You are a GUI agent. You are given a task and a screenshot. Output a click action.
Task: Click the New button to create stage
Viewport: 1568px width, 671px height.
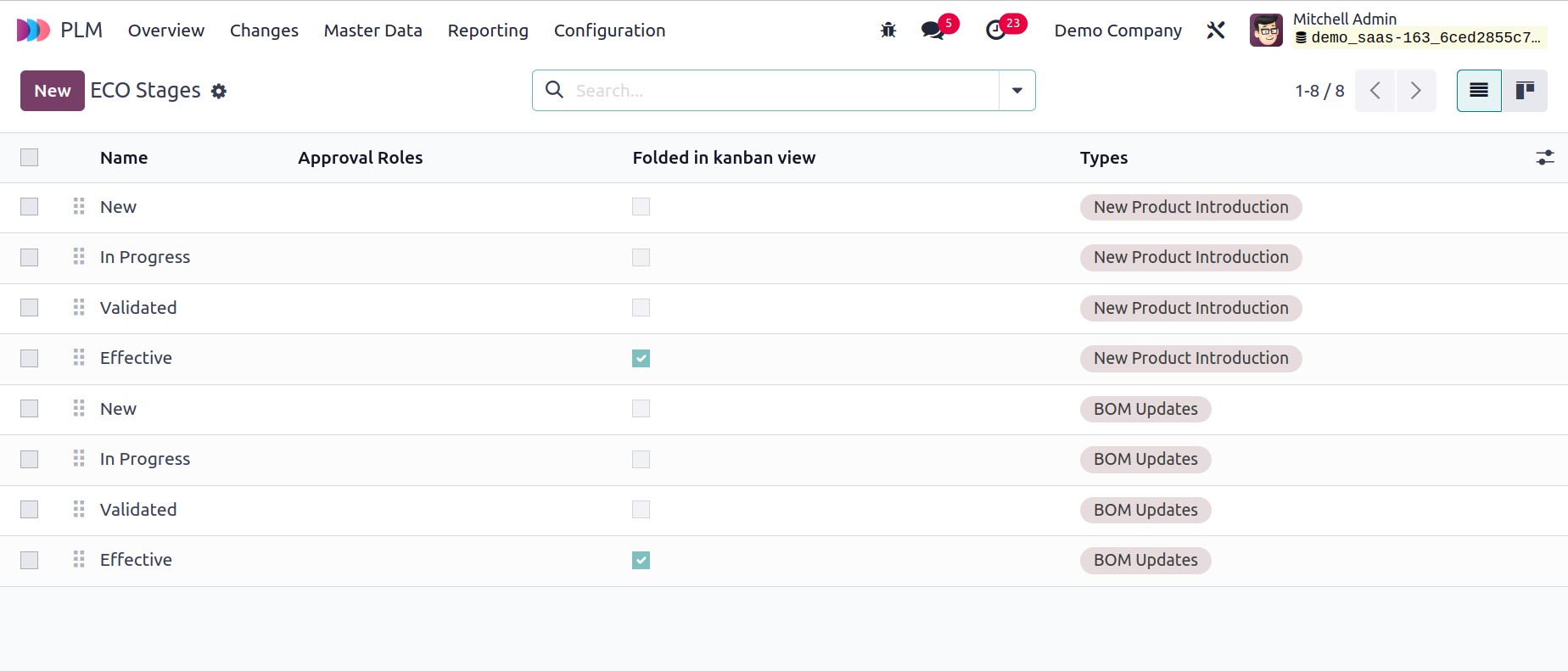[x=52, y=91]
